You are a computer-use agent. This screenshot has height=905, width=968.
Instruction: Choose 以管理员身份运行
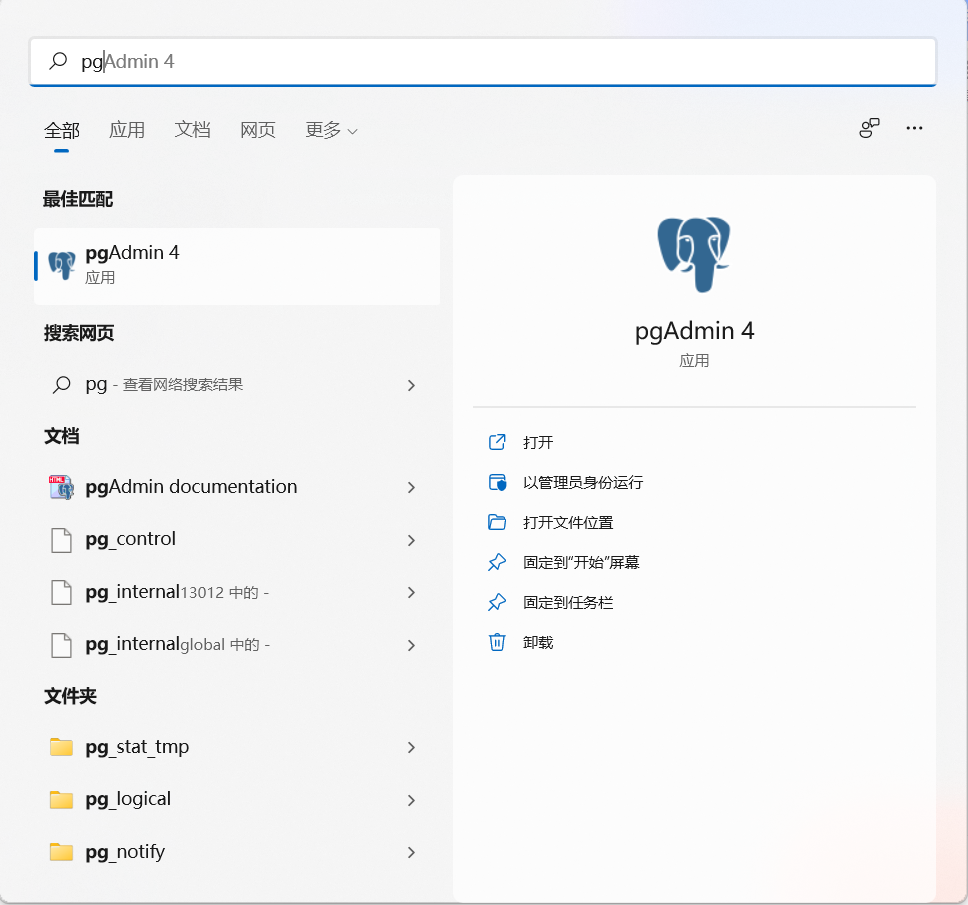[583, 482]
